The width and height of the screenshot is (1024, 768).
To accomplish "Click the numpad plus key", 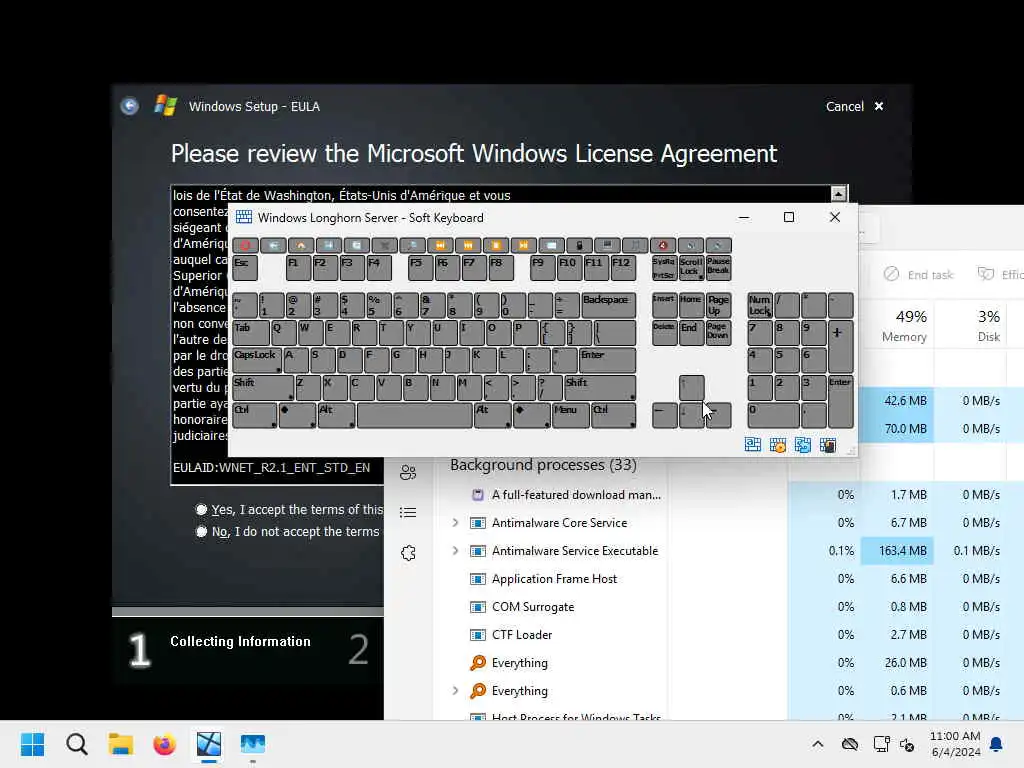I will point(840,346).
